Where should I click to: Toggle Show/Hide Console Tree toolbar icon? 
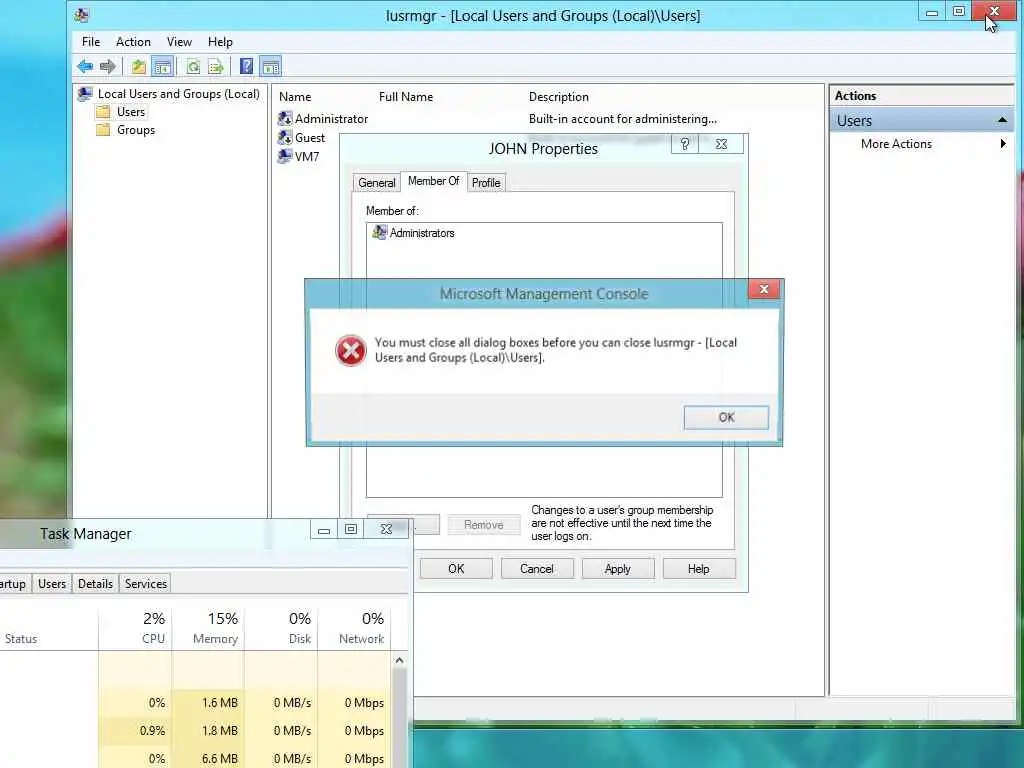[x=162, y=66]
